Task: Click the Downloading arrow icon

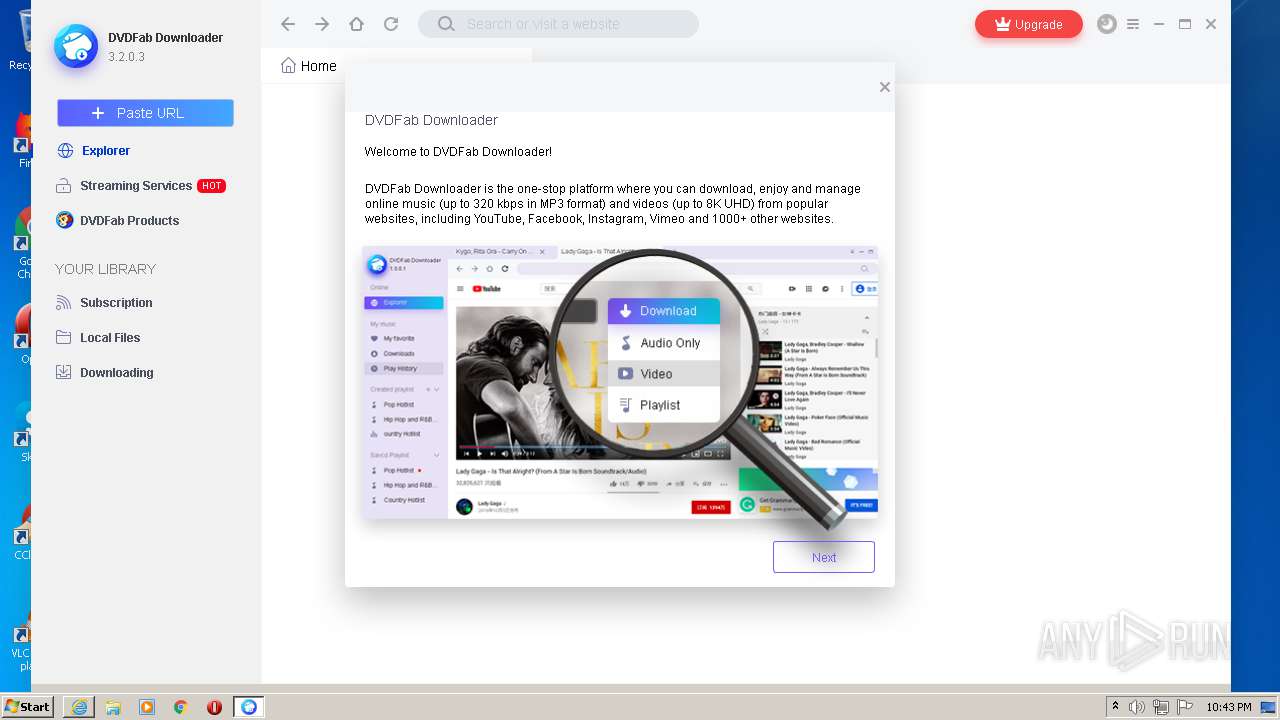Action: tap(64, 372)
